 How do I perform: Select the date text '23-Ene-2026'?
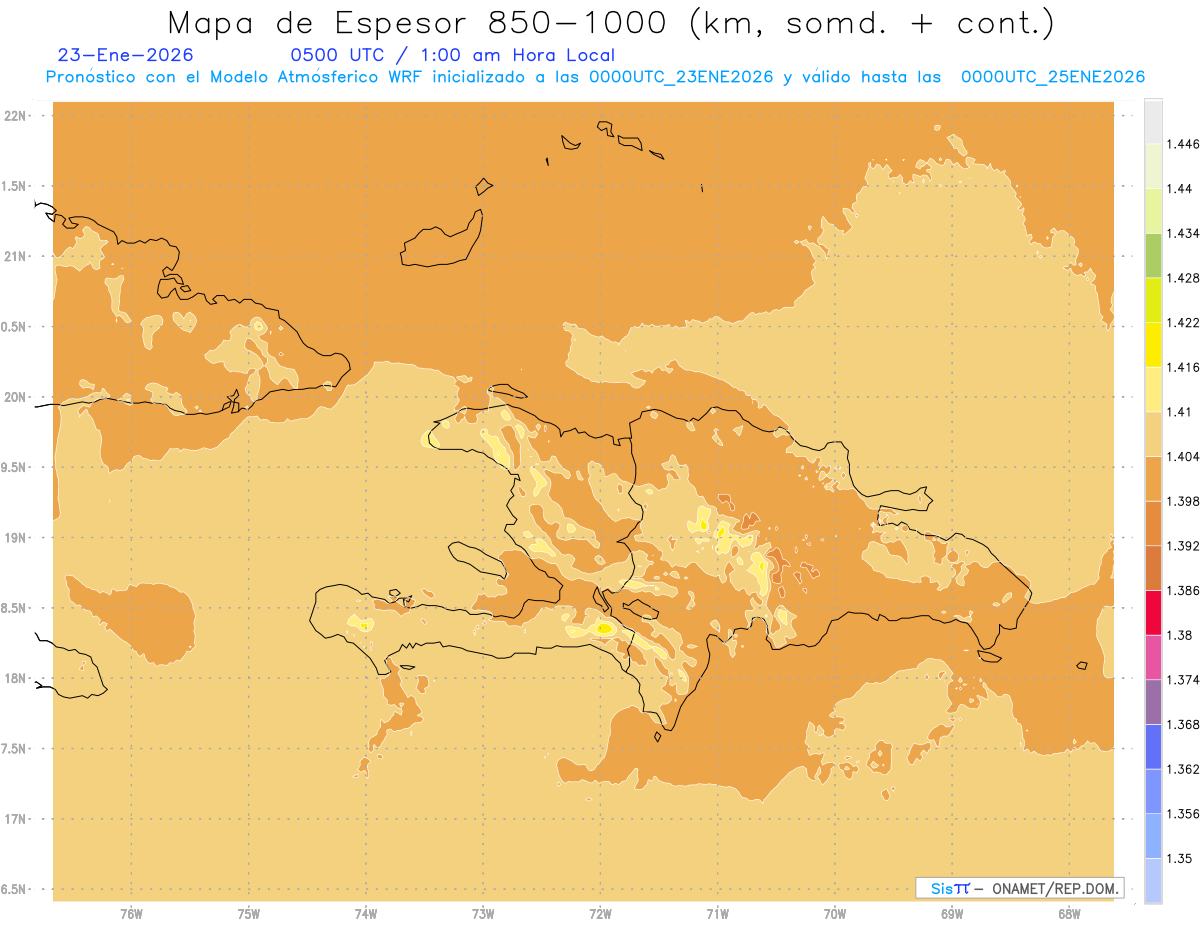click(126, 56)
